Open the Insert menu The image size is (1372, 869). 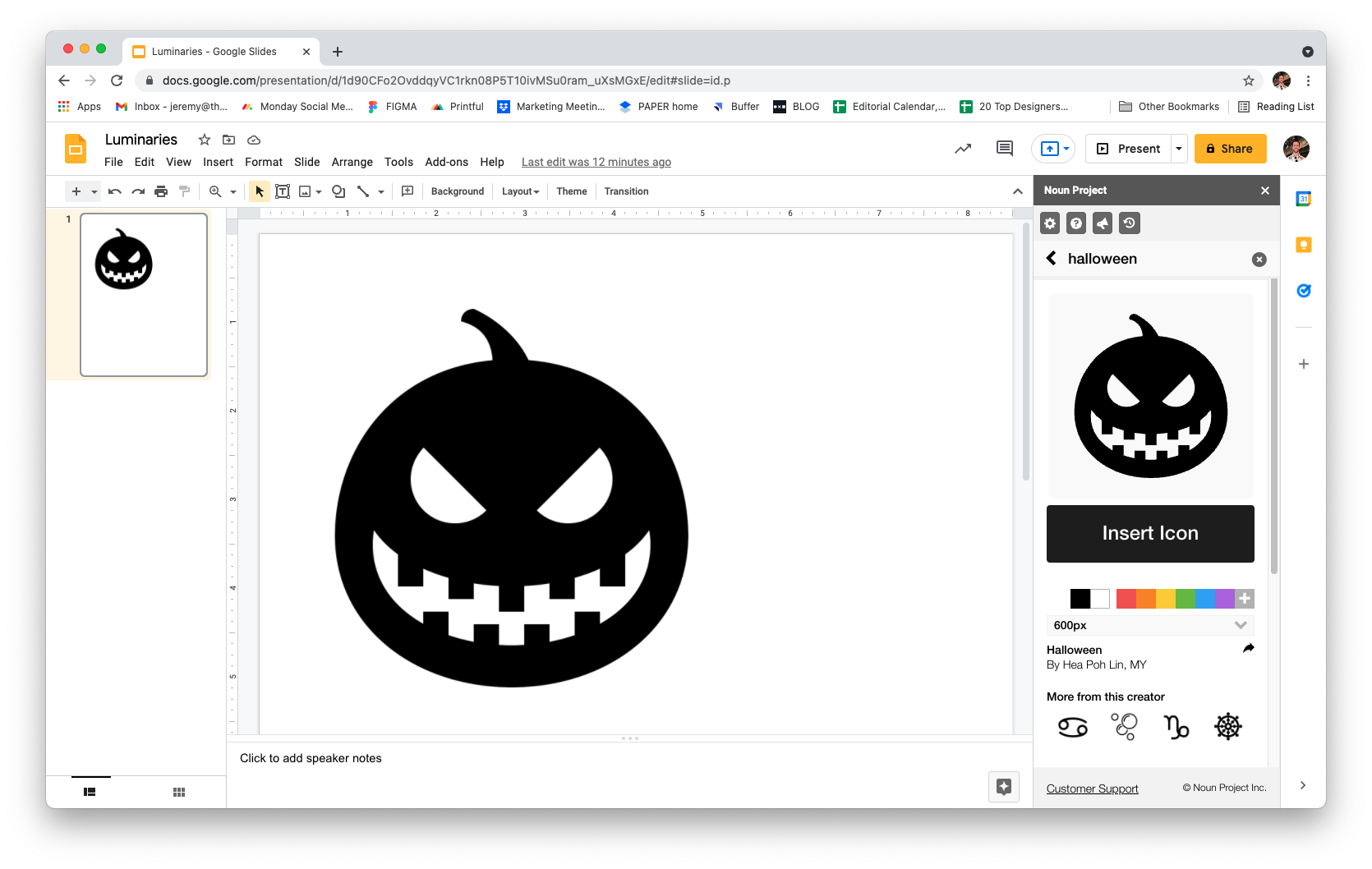(x=218, y=162)
